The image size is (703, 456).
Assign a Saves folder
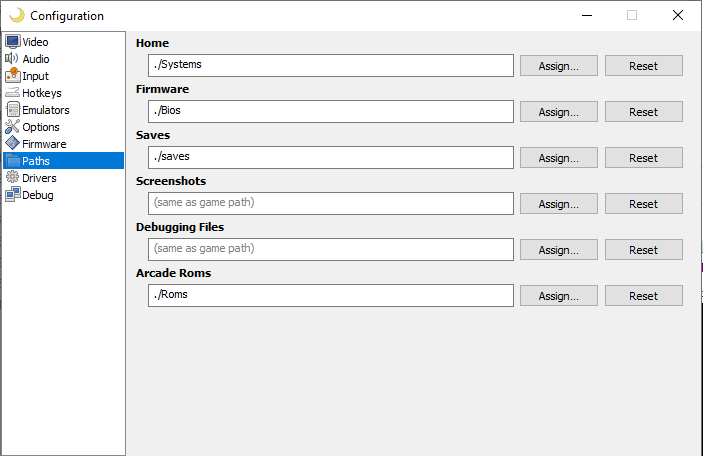click(559, 158)
